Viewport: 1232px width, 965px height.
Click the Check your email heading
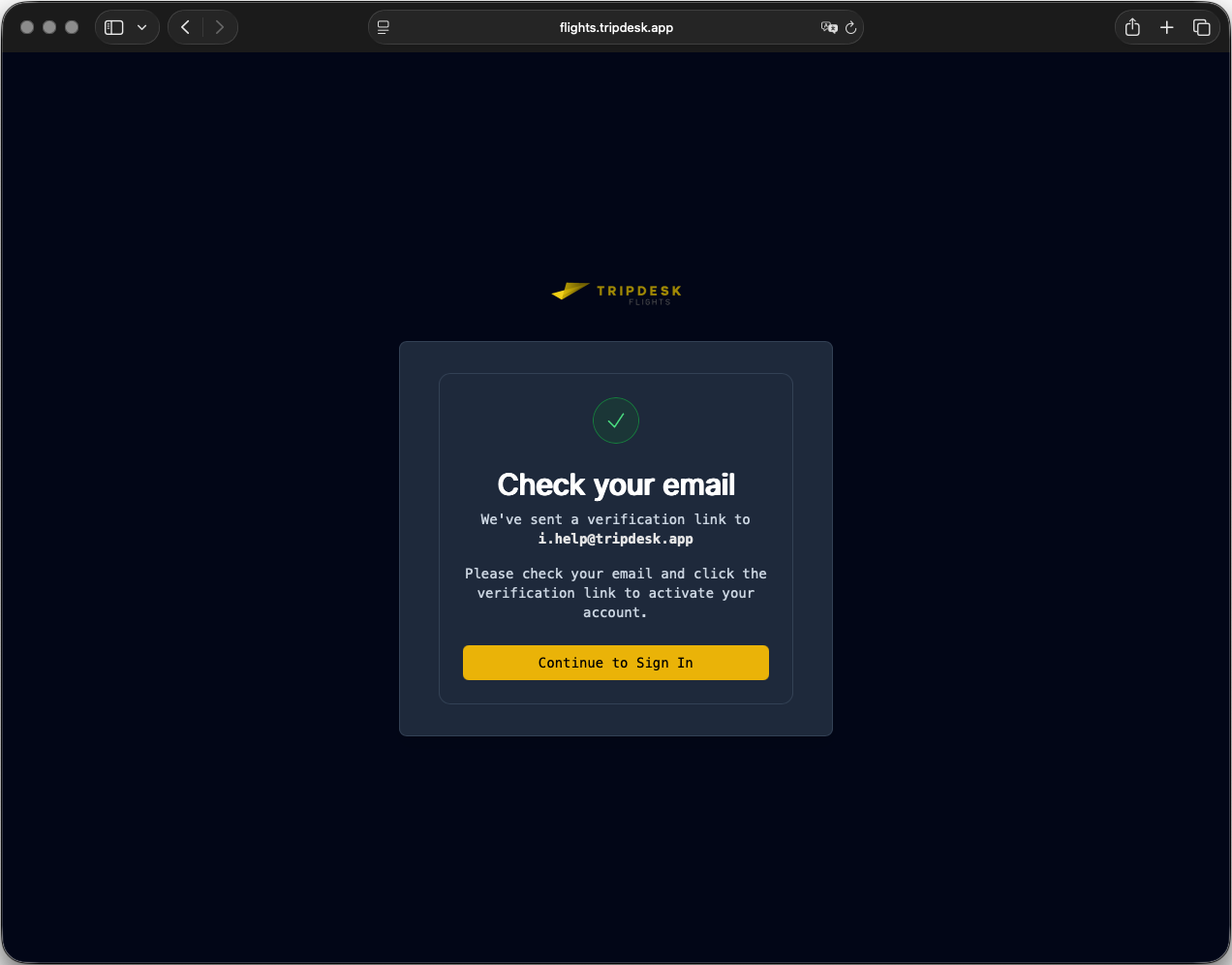(x=616, y=484)
